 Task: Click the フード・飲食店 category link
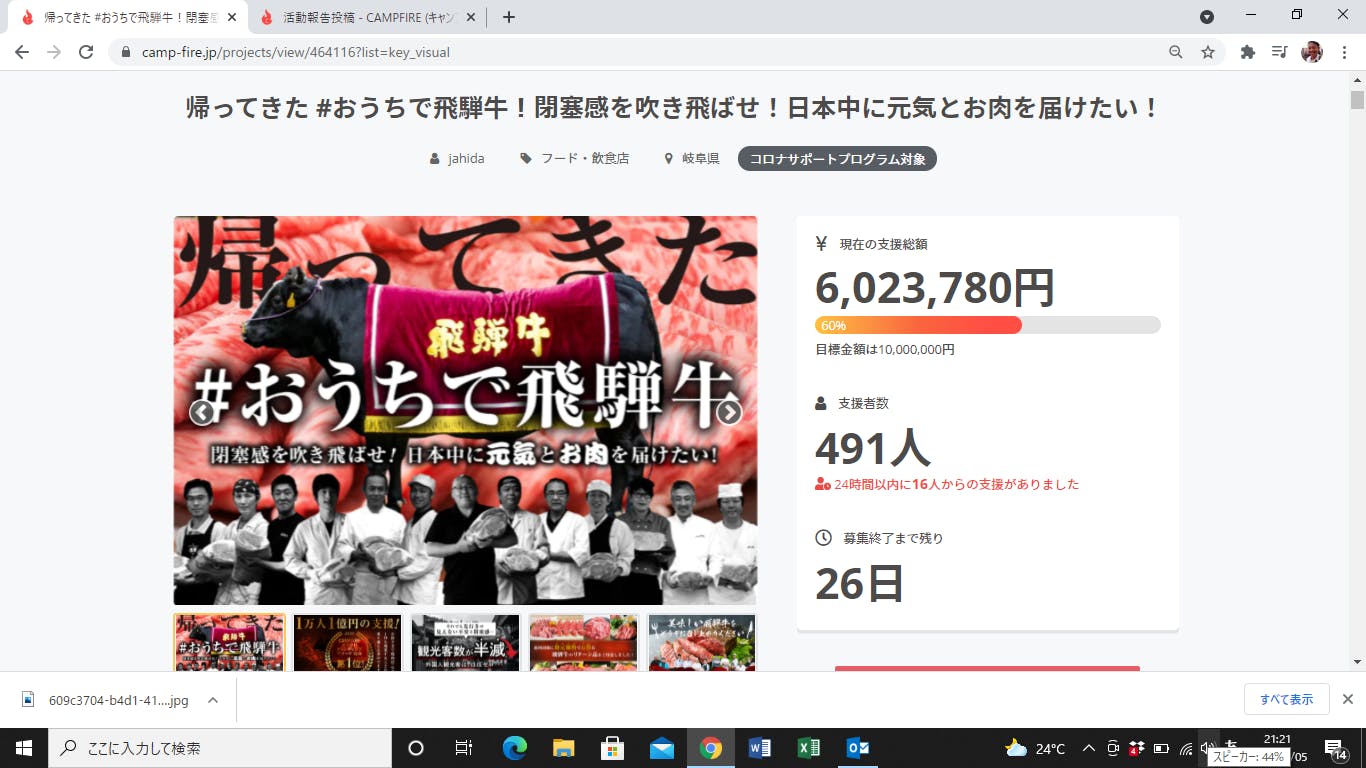[584, 158]
